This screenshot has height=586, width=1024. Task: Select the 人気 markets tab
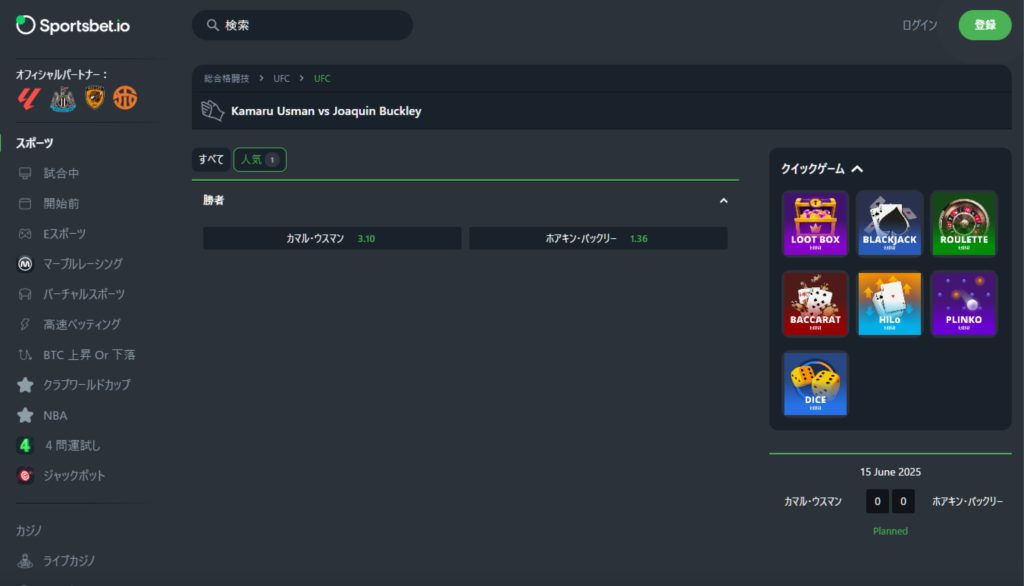click(x=260, y=159)
